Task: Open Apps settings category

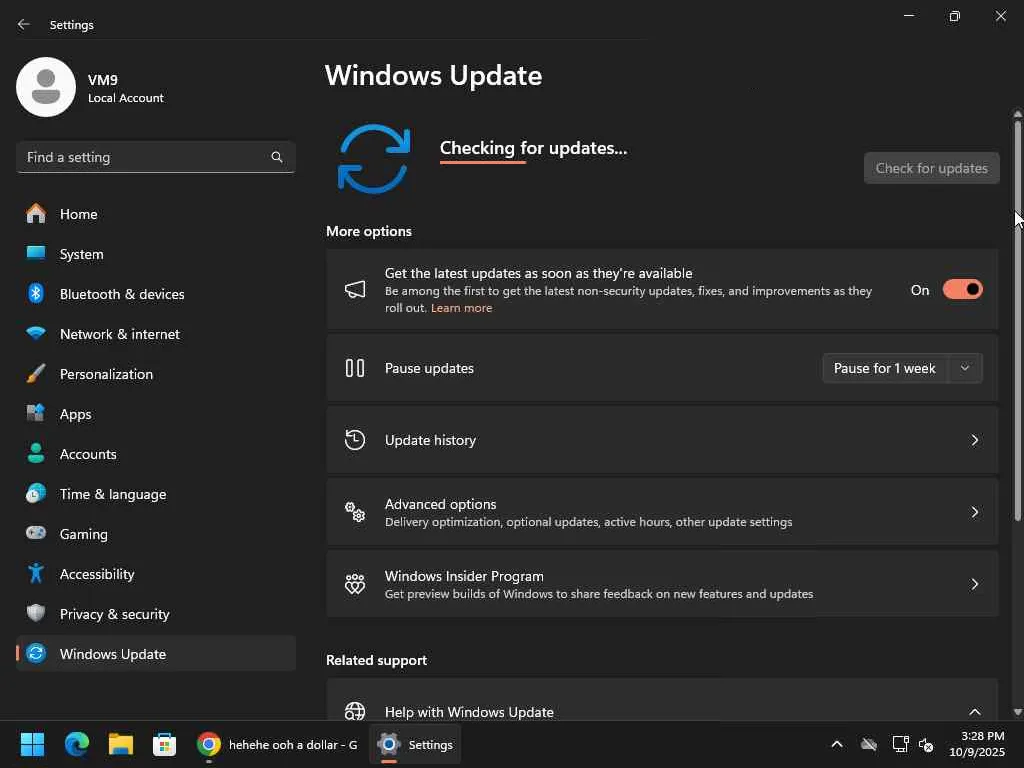Action: (x=156, y=413)
